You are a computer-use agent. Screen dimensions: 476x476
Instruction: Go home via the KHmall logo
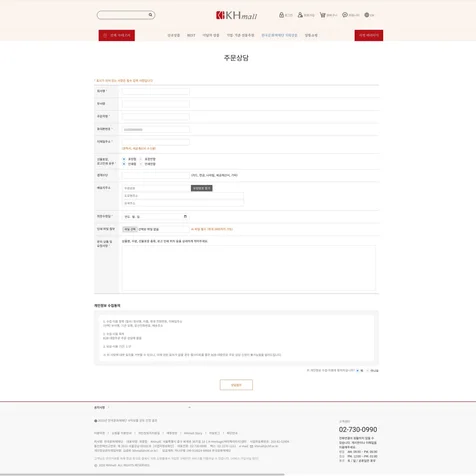point(236,15)
